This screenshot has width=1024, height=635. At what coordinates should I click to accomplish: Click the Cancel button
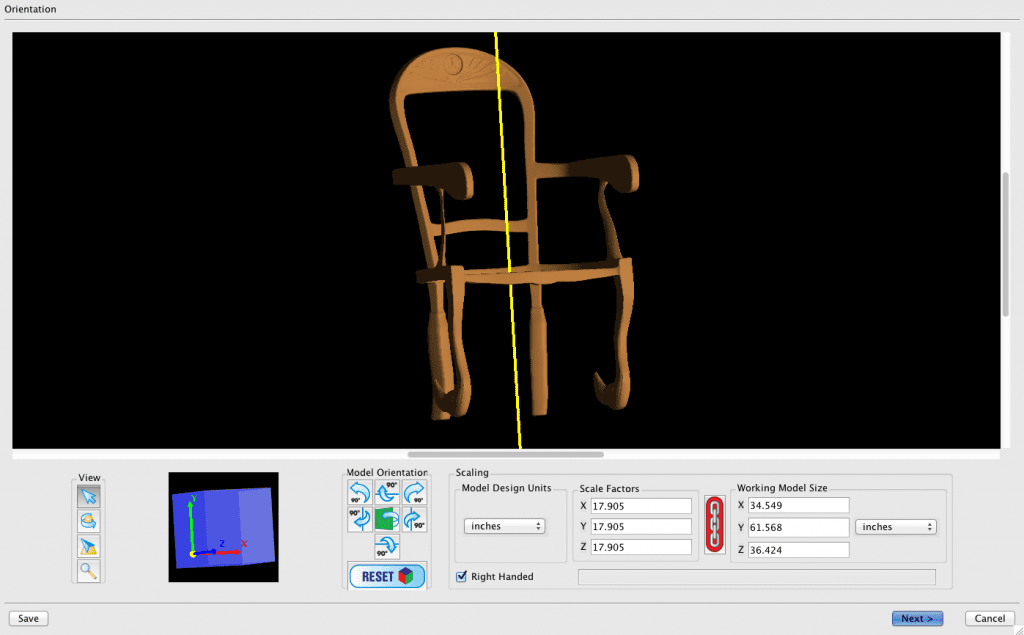(989, 618)
